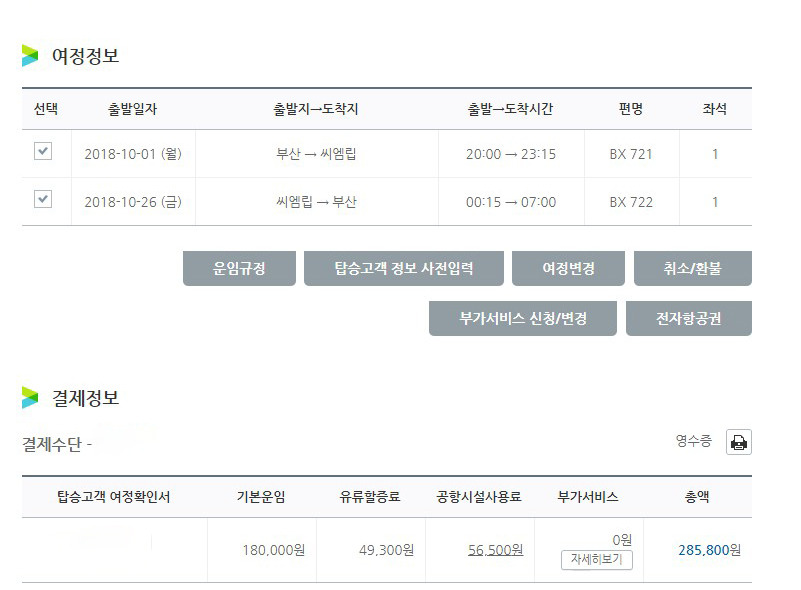Click the 부산 → 씨엠립 route cell
The height and width of the screenshot is (590, 801).
point(314,152)
